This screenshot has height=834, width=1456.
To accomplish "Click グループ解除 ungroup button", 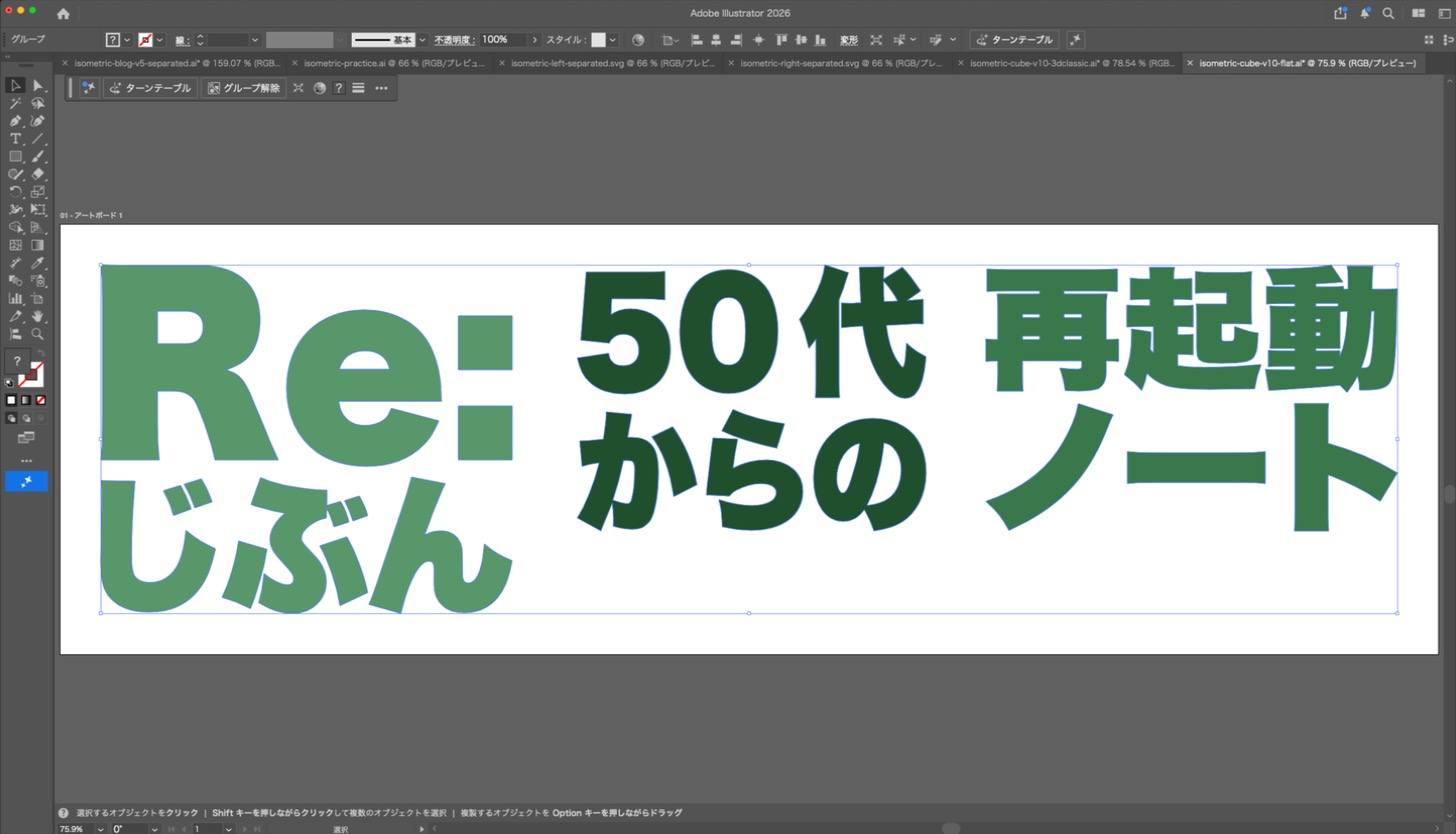I will 243,88.
